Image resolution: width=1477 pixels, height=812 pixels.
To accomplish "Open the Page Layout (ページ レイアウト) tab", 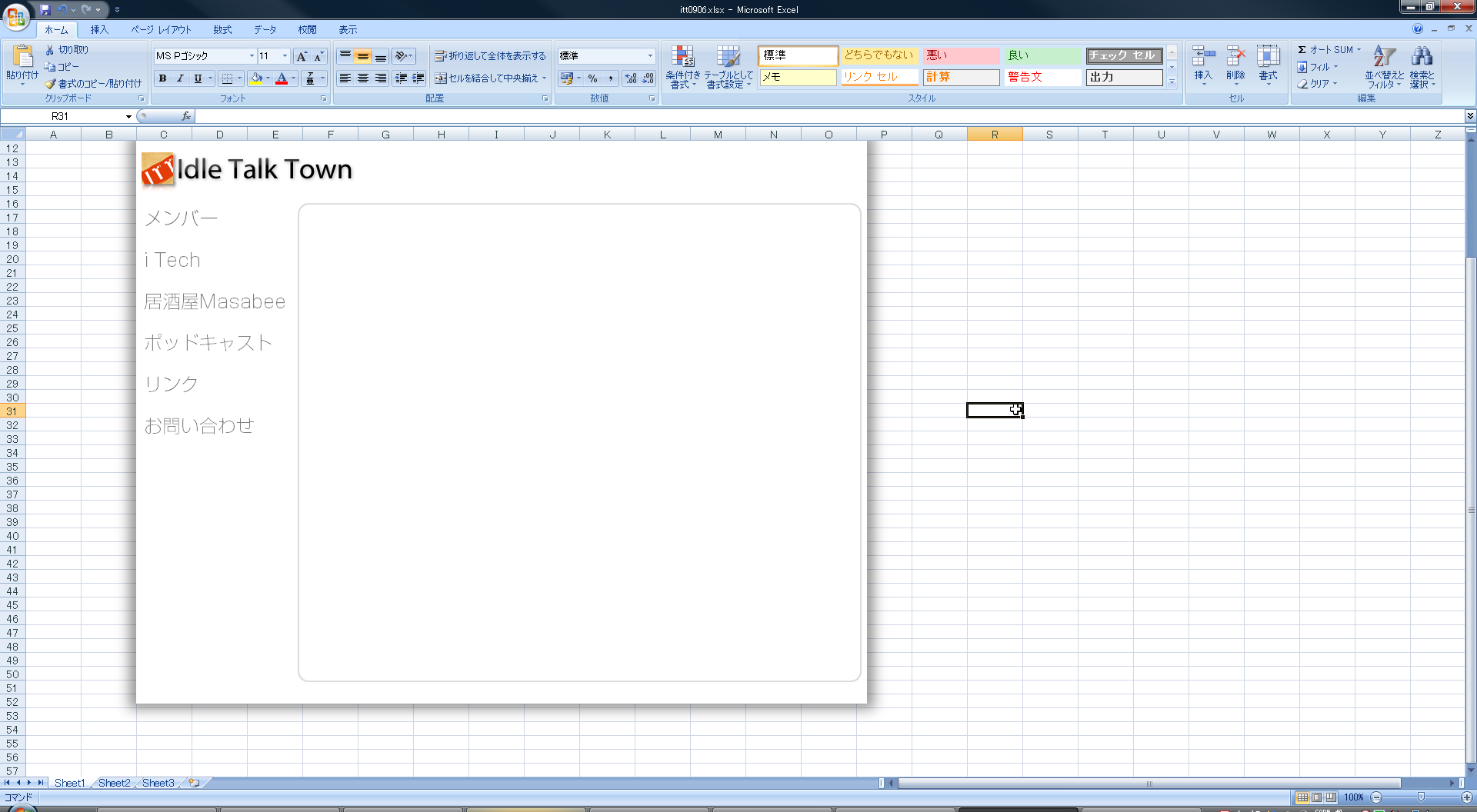I will (161, 29).
